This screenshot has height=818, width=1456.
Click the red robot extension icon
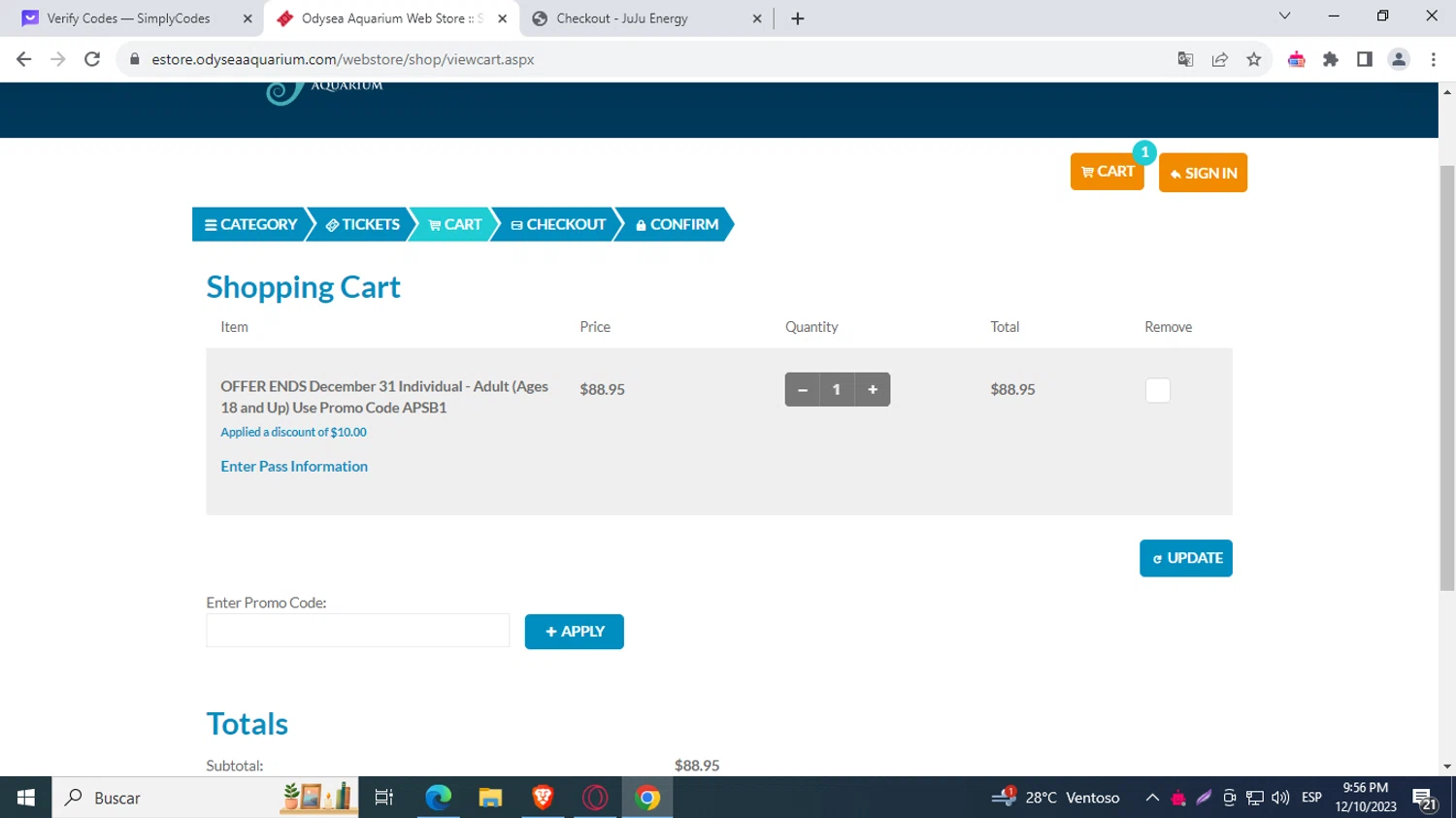(1297, 59)
